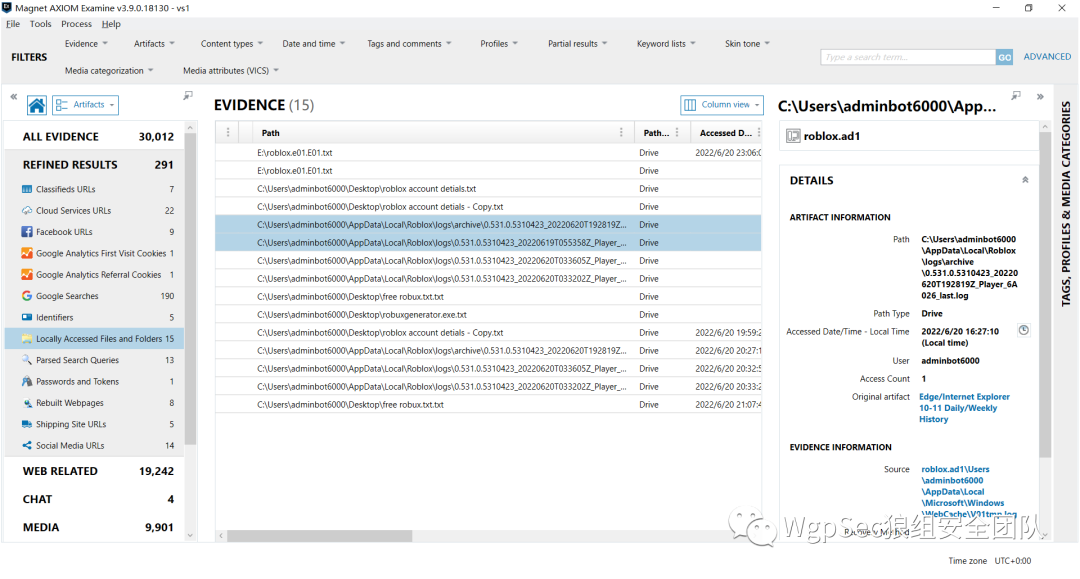Click the Social Media URLs share icon
The width and height of the screenshot is (1080, 579).
point(27,445)
